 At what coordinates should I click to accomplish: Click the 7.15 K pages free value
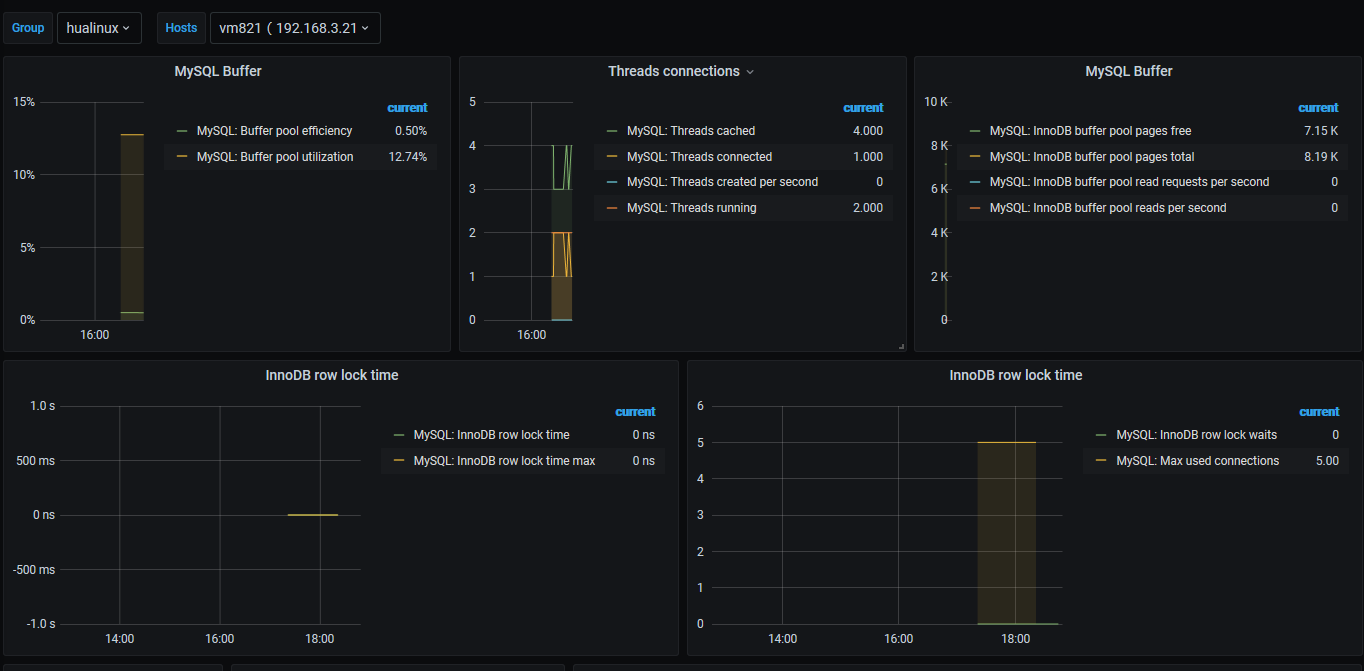coord(1321,131)
